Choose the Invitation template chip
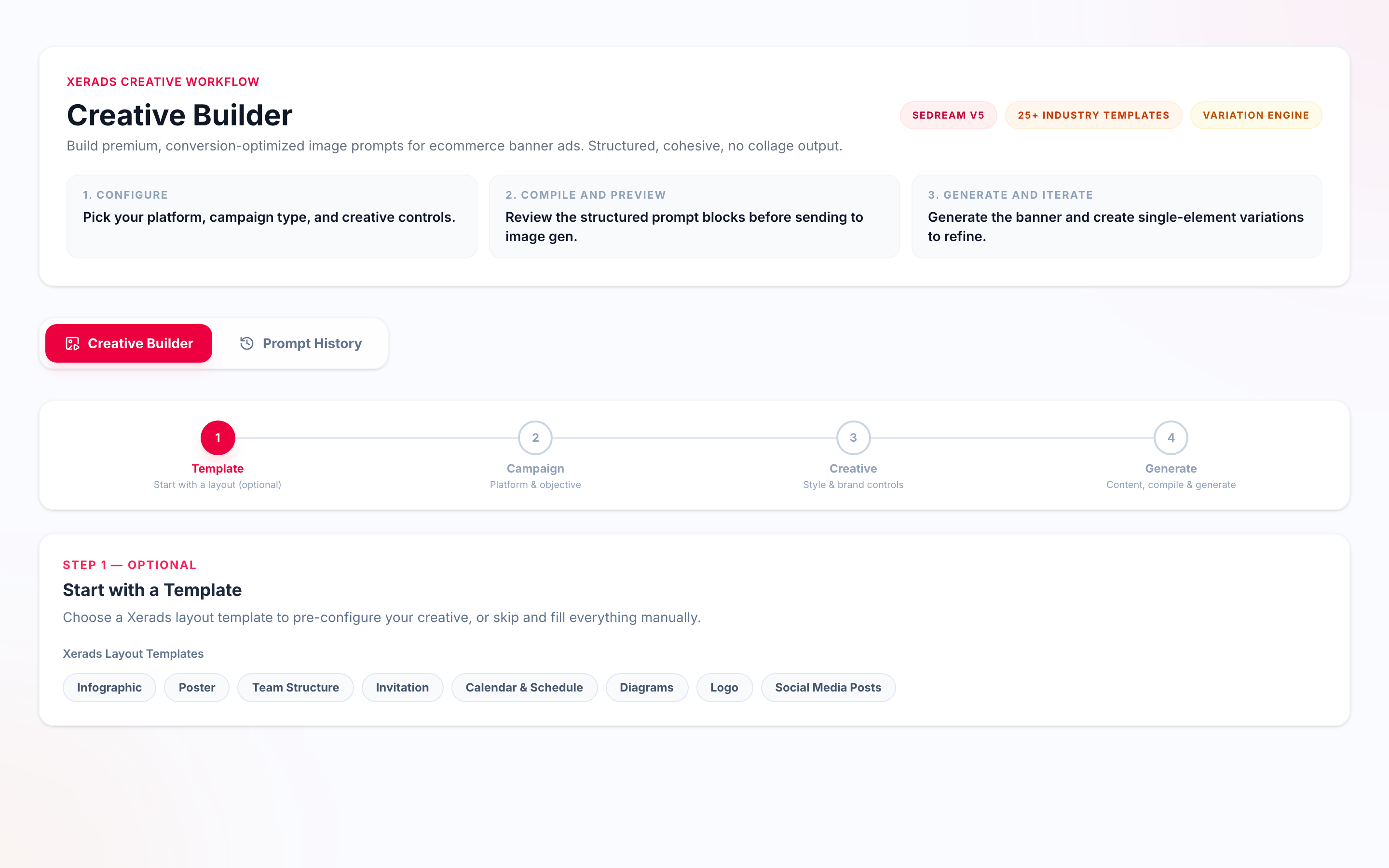Viewport: 1389px width, 868px height. pos(402,687)
